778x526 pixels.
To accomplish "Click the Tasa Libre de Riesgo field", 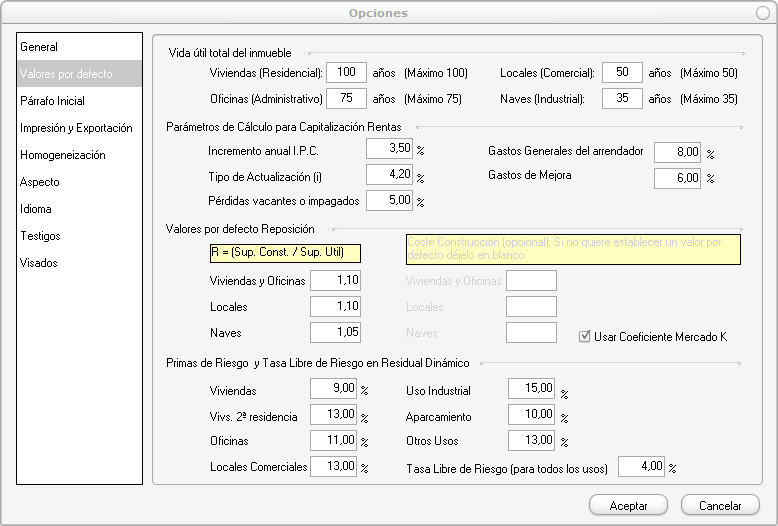I will pos(641,466).
